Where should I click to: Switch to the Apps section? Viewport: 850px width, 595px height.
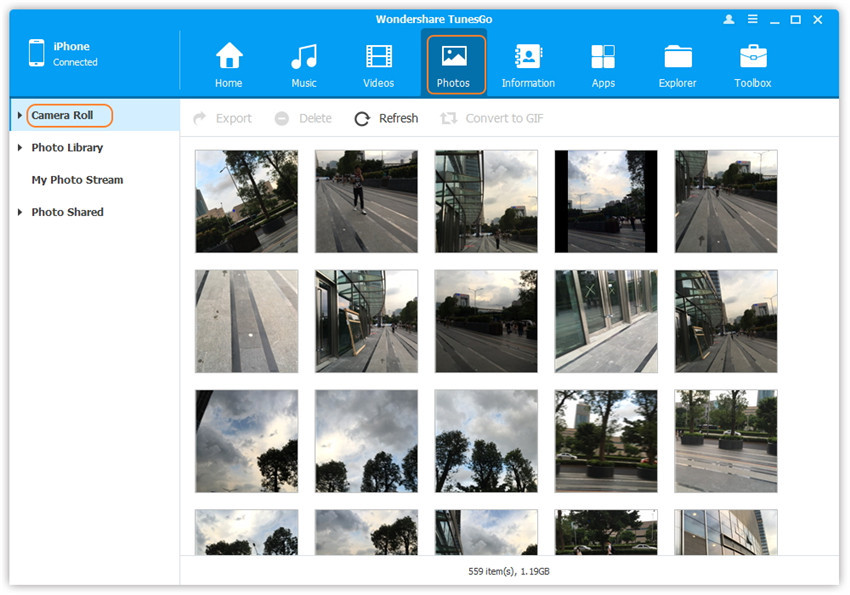click(603, 57)
